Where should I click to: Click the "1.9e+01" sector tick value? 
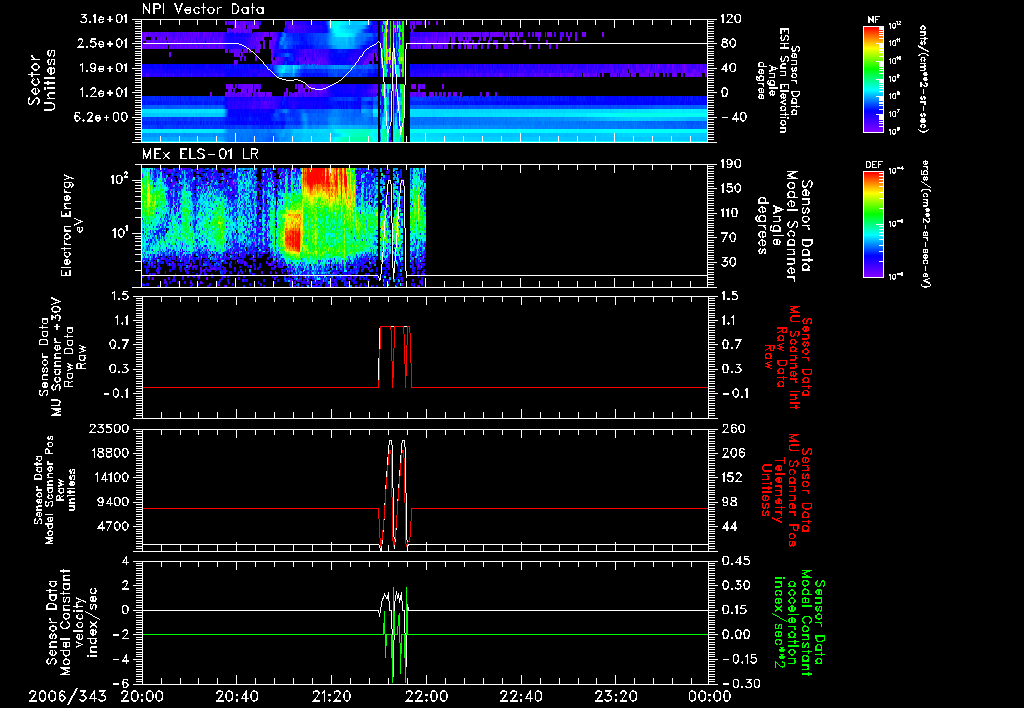click(x=103, y=68)
